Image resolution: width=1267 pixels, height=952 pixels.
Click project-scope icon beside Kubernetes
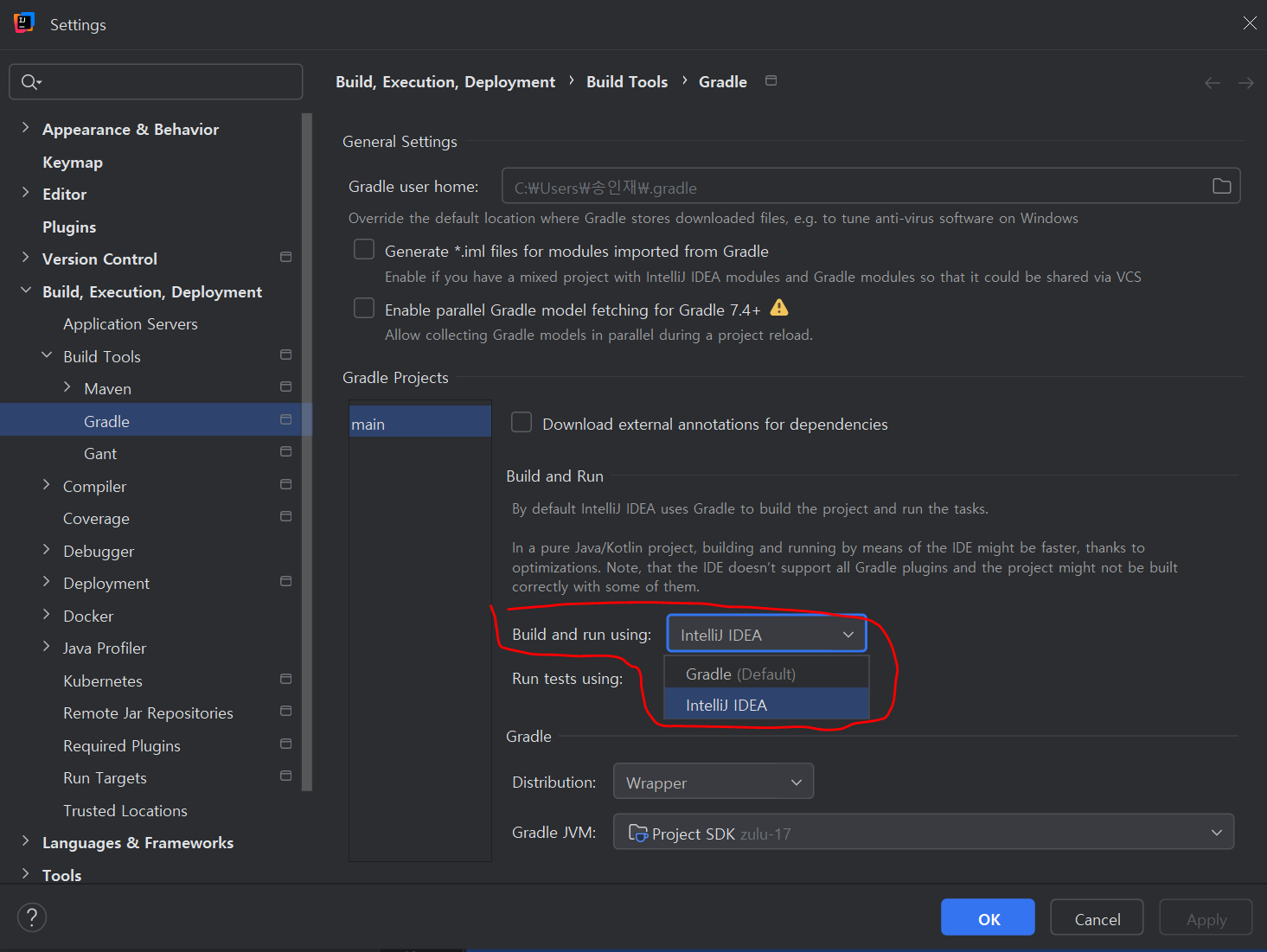(286, 679)
